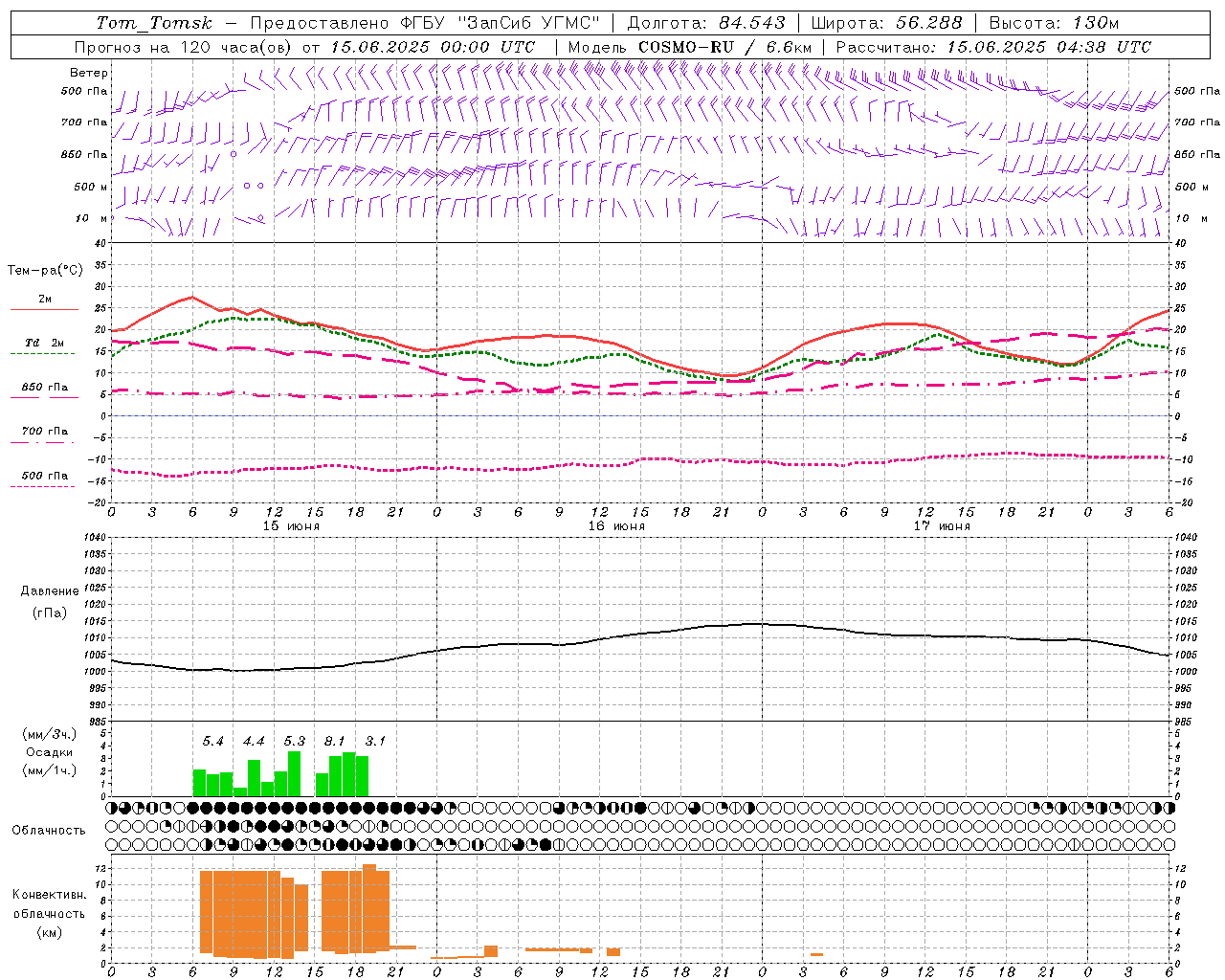Viewport: 1225px width, 980px height.
Task: Click 1040 on the left pressure axis
Action: point(94,537)
